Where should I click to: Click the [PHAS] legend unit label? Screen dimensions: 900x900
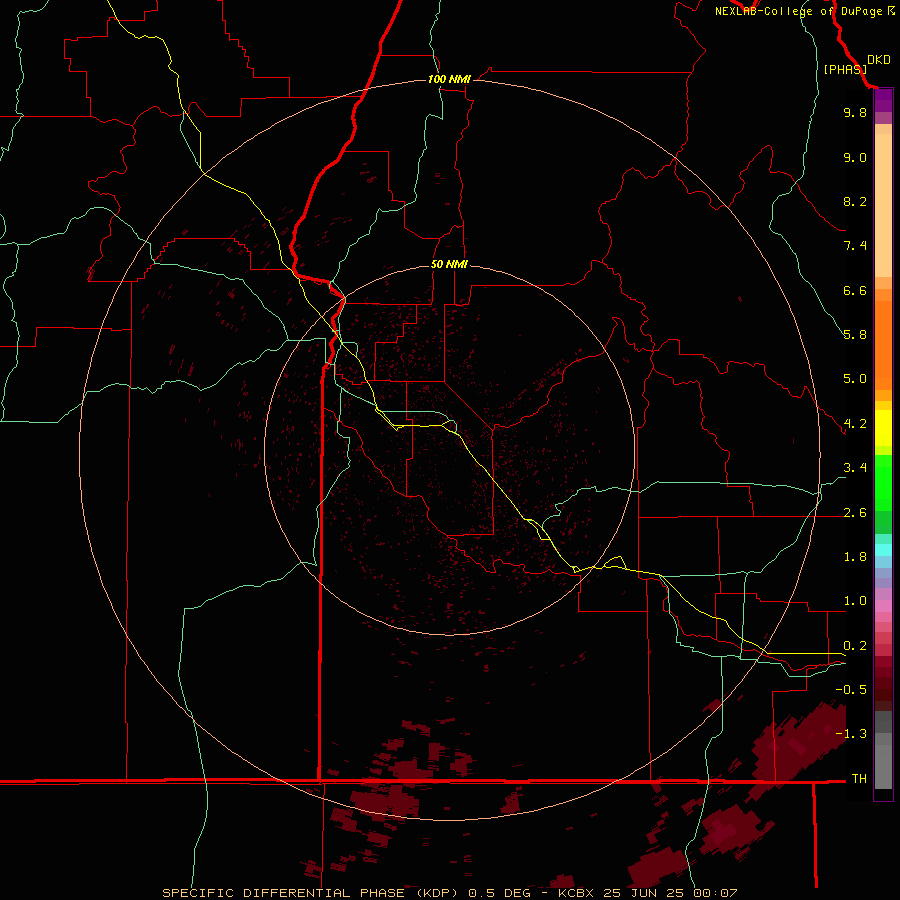(x=845, y=70)
